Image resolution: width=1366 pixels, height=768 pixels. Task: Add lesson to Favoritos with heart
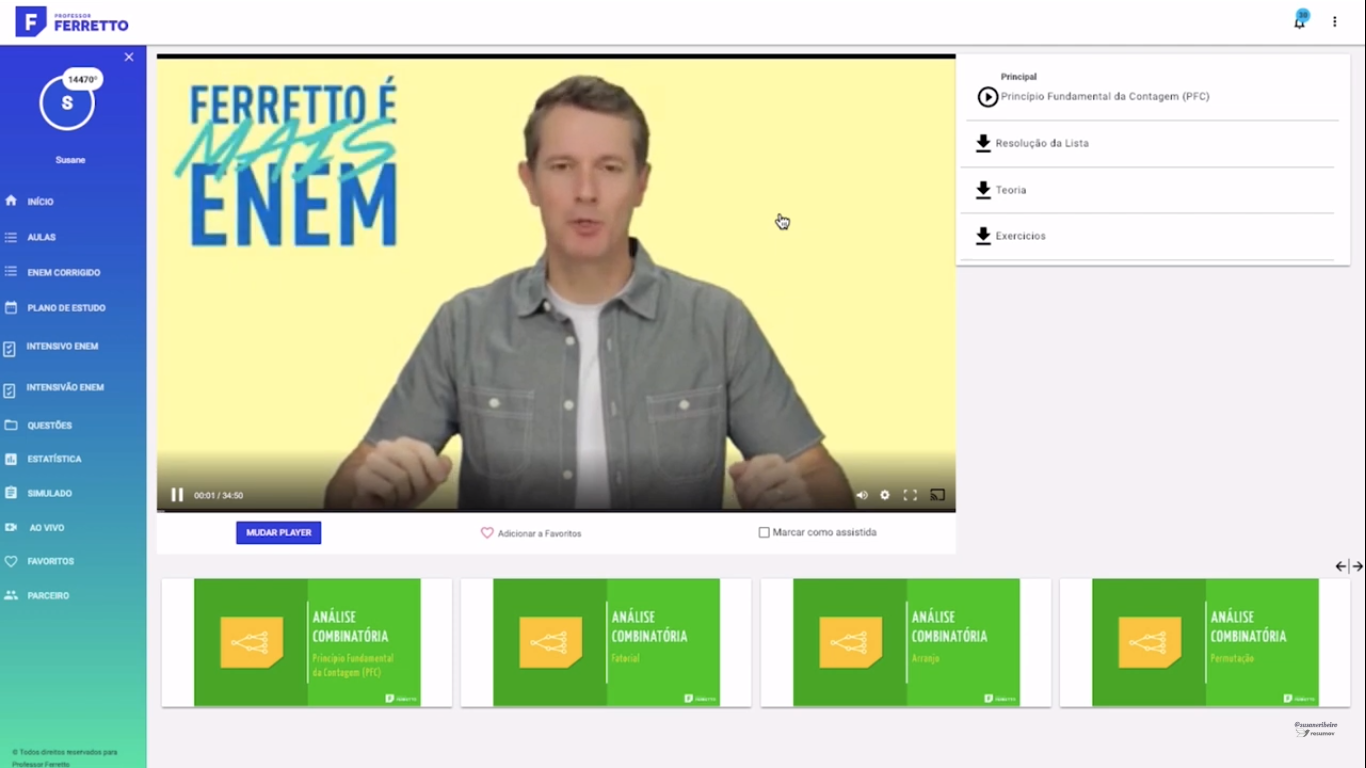[487, 533]
